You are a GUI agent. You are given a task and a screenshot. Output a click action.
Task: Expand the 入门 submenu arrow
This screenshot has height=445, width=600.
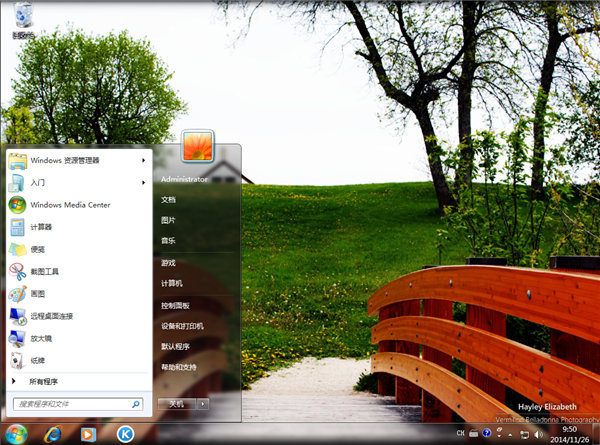click(144, 182)
